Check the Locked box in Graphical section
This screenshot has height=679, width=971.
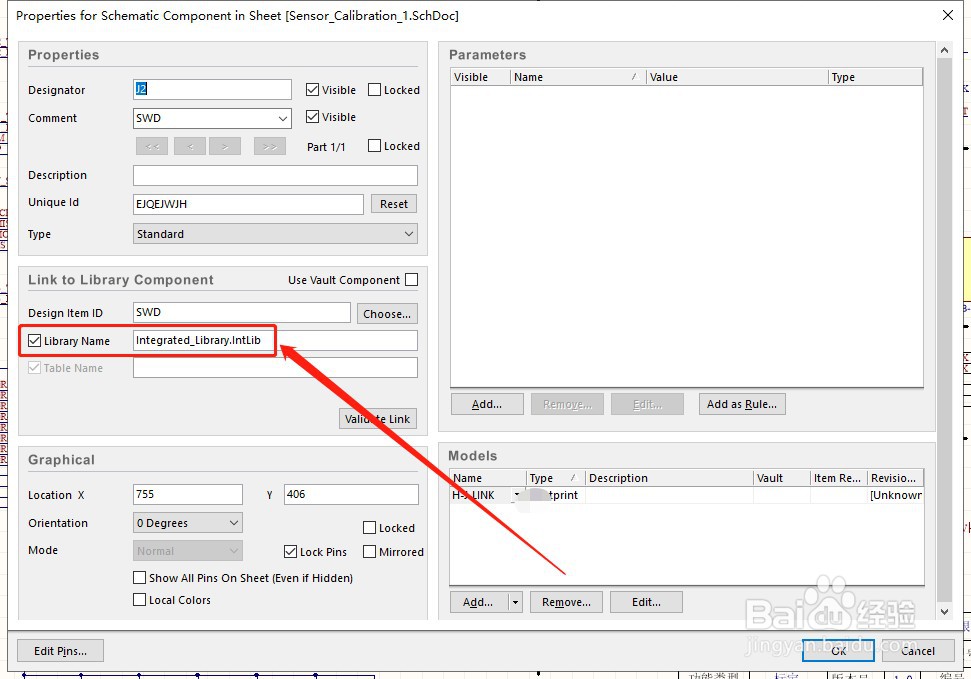369,528
